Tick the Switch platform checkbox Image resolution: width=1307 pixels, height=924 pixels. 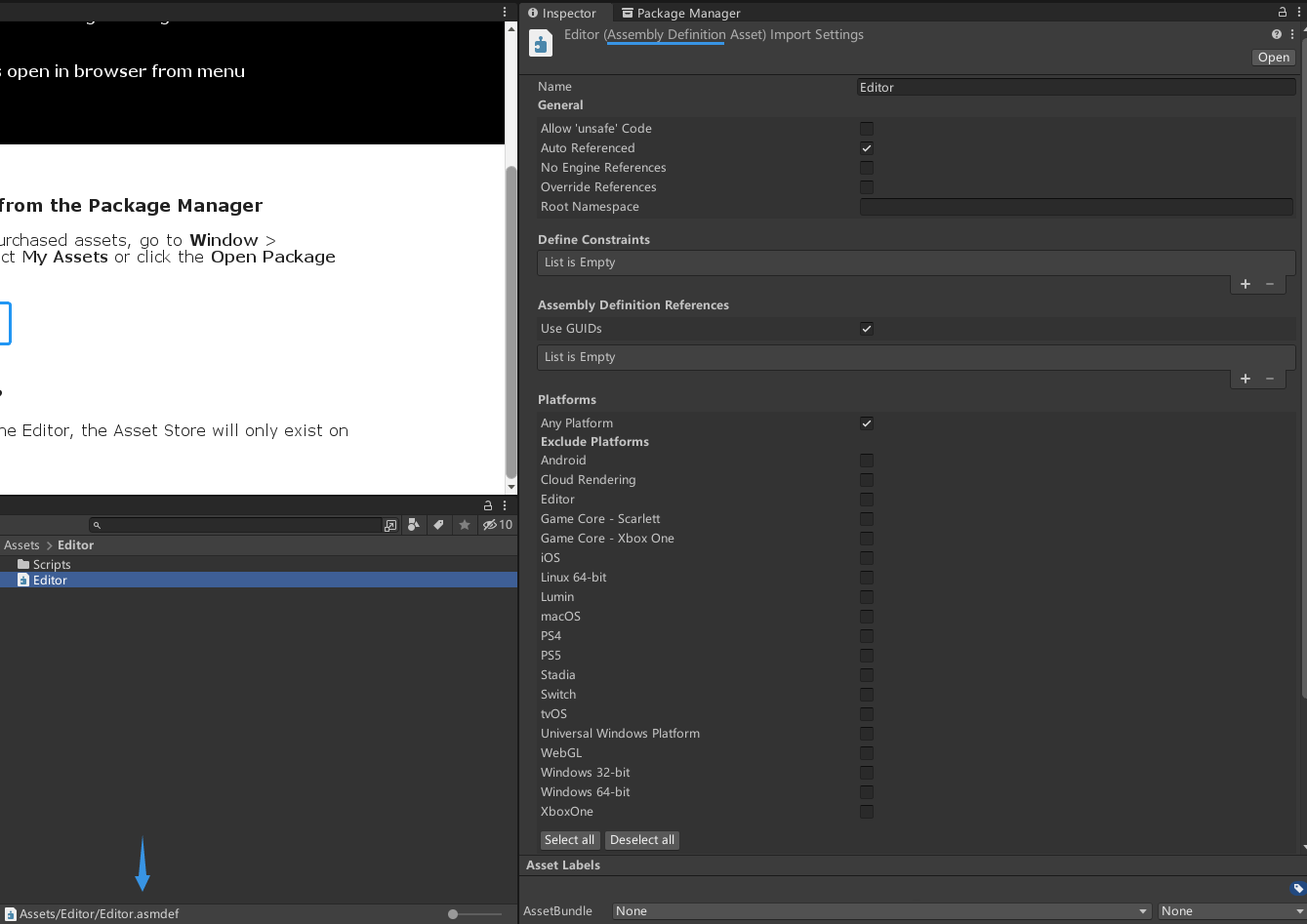pos(867,695)
